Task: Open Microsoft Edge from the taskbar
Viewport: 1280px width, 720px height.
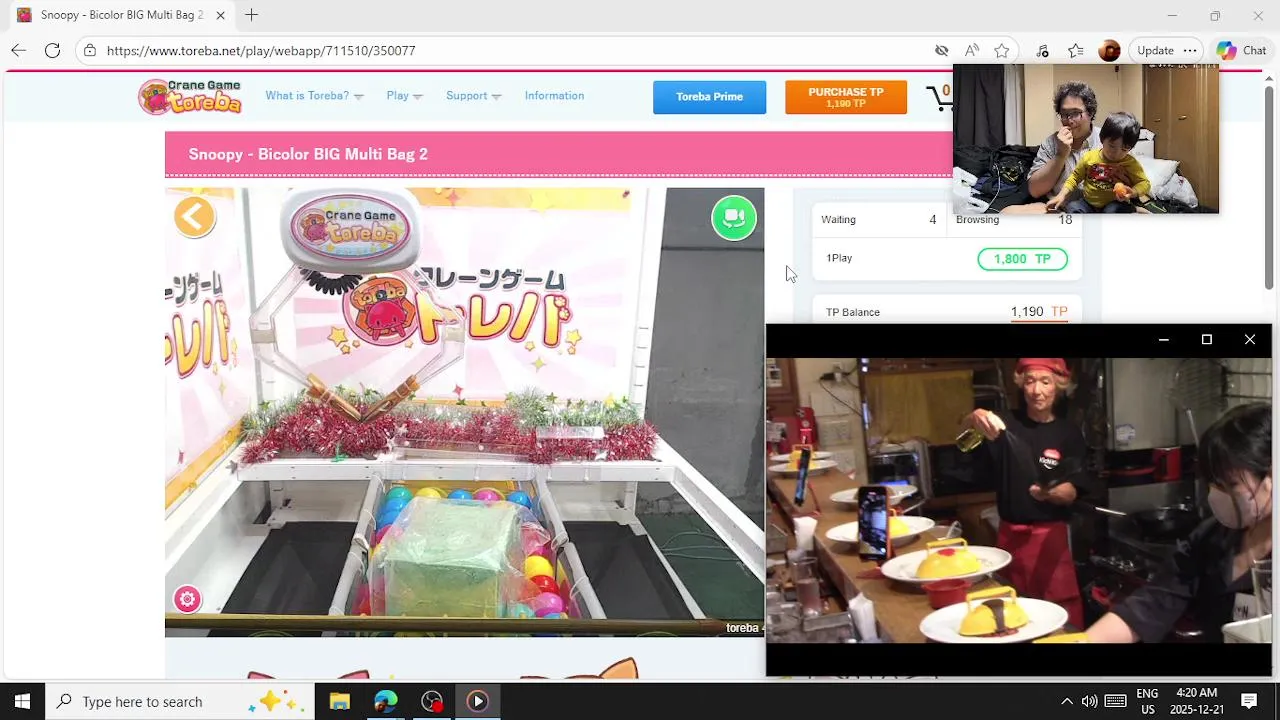Action: click(385, 701)
